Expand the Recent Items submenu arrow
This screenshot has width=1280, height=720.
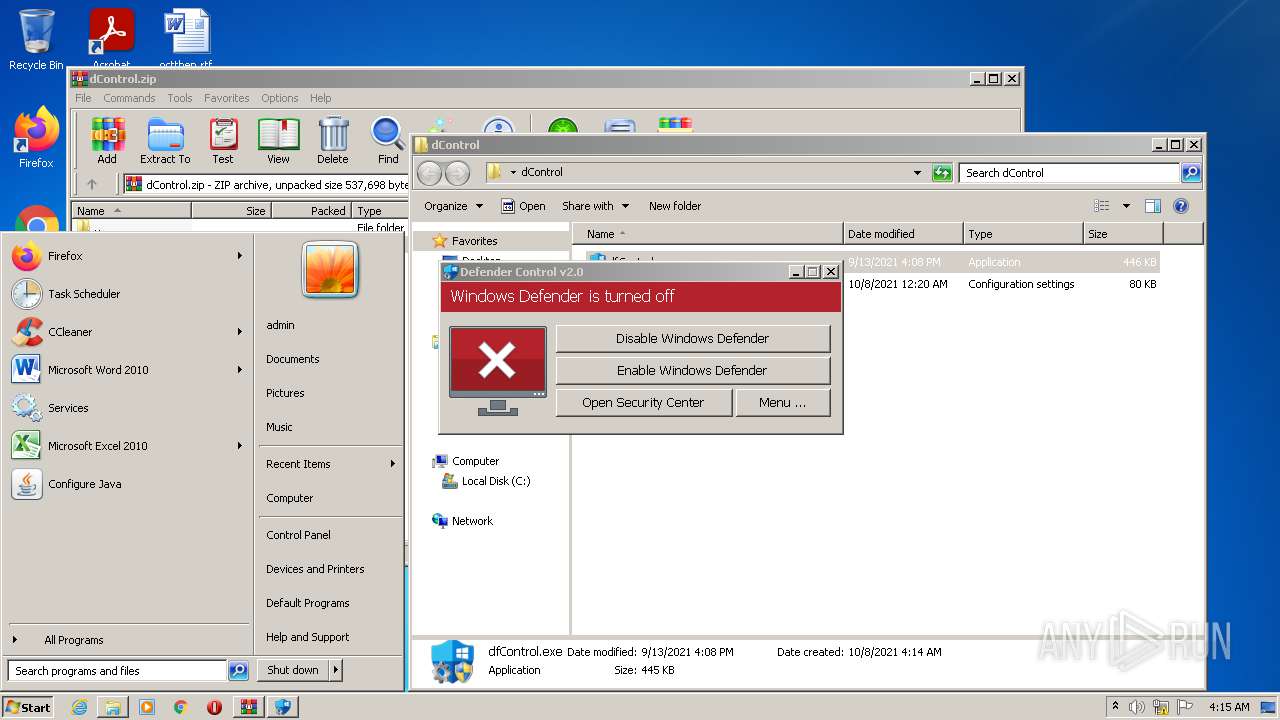pos(393,464)
